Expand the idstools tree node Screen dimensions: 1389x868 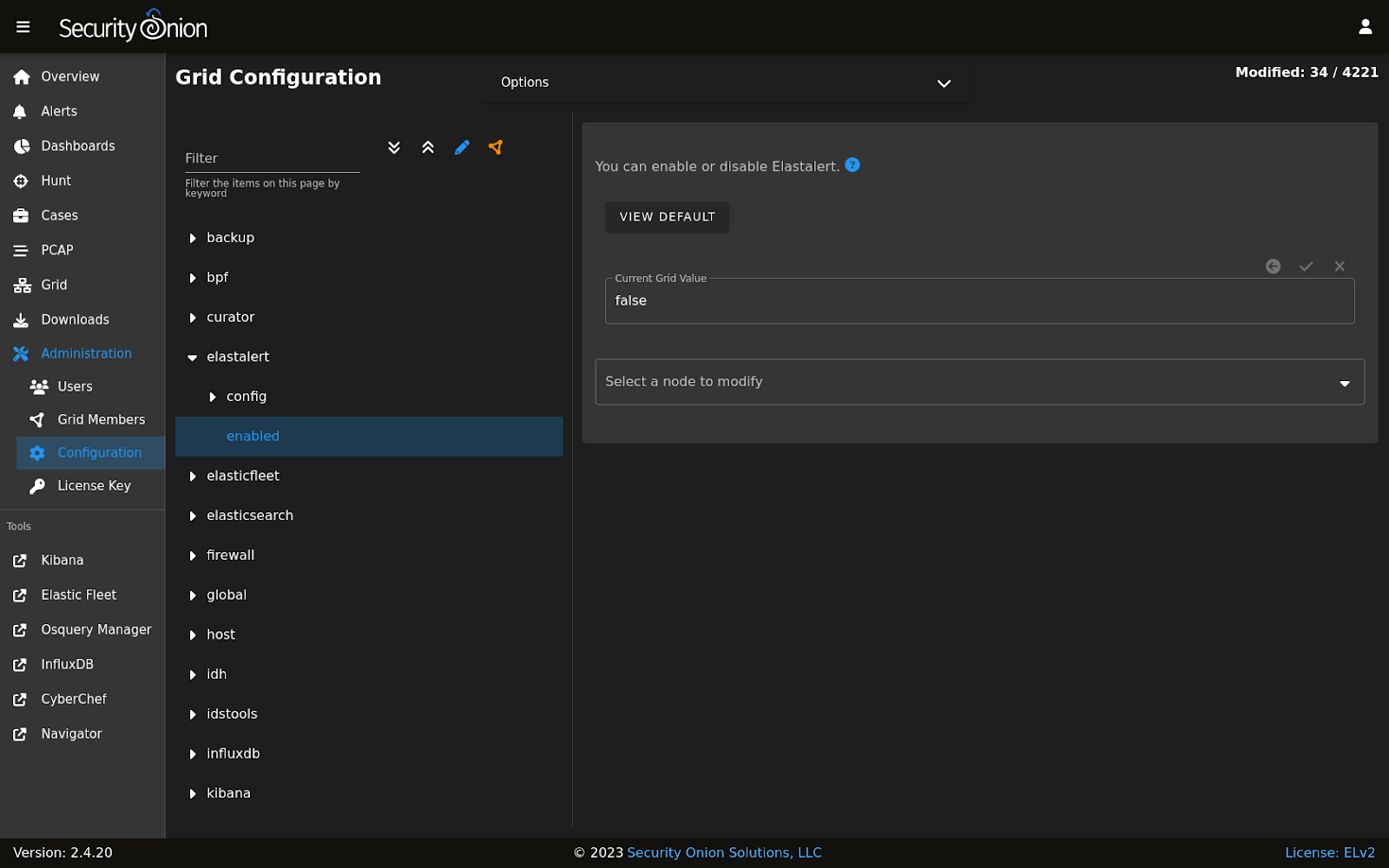(193, 714)
